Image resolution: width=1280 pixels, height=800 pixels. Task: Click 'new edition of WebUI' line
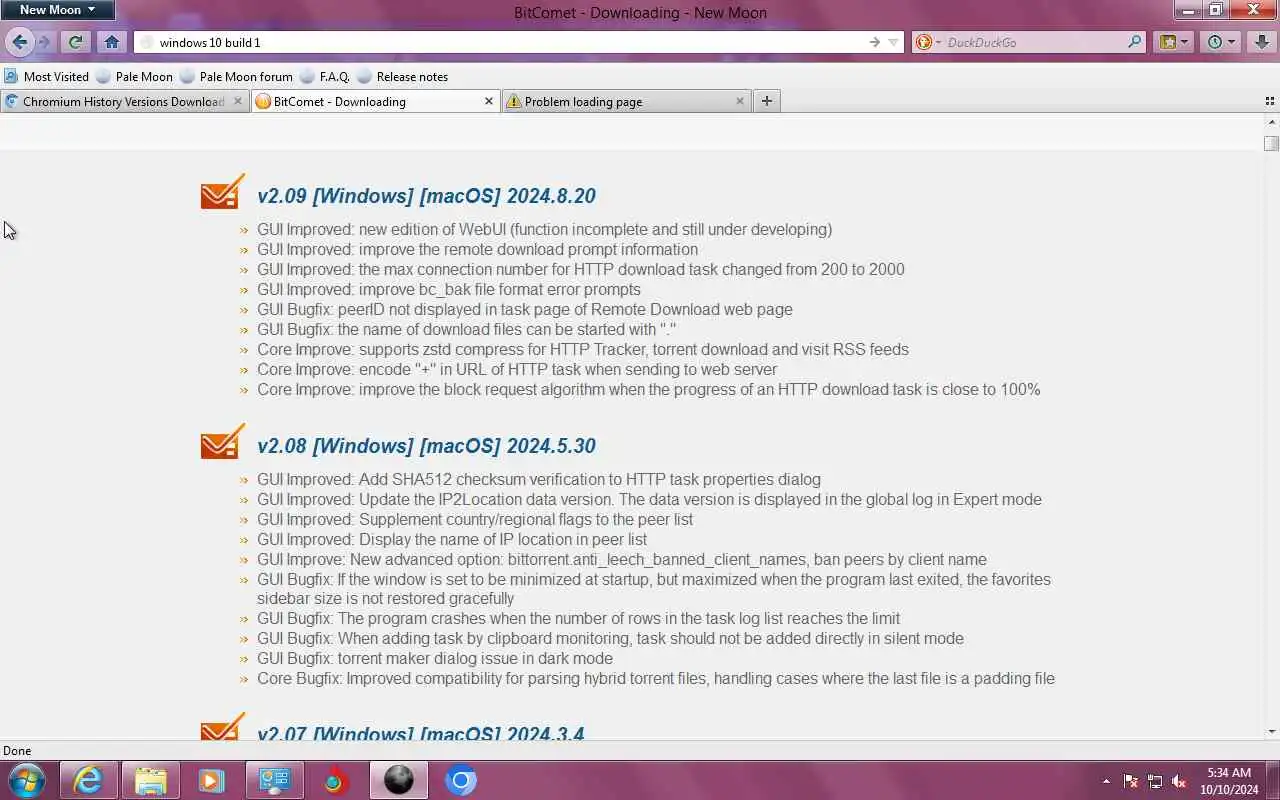pos(545,229)
